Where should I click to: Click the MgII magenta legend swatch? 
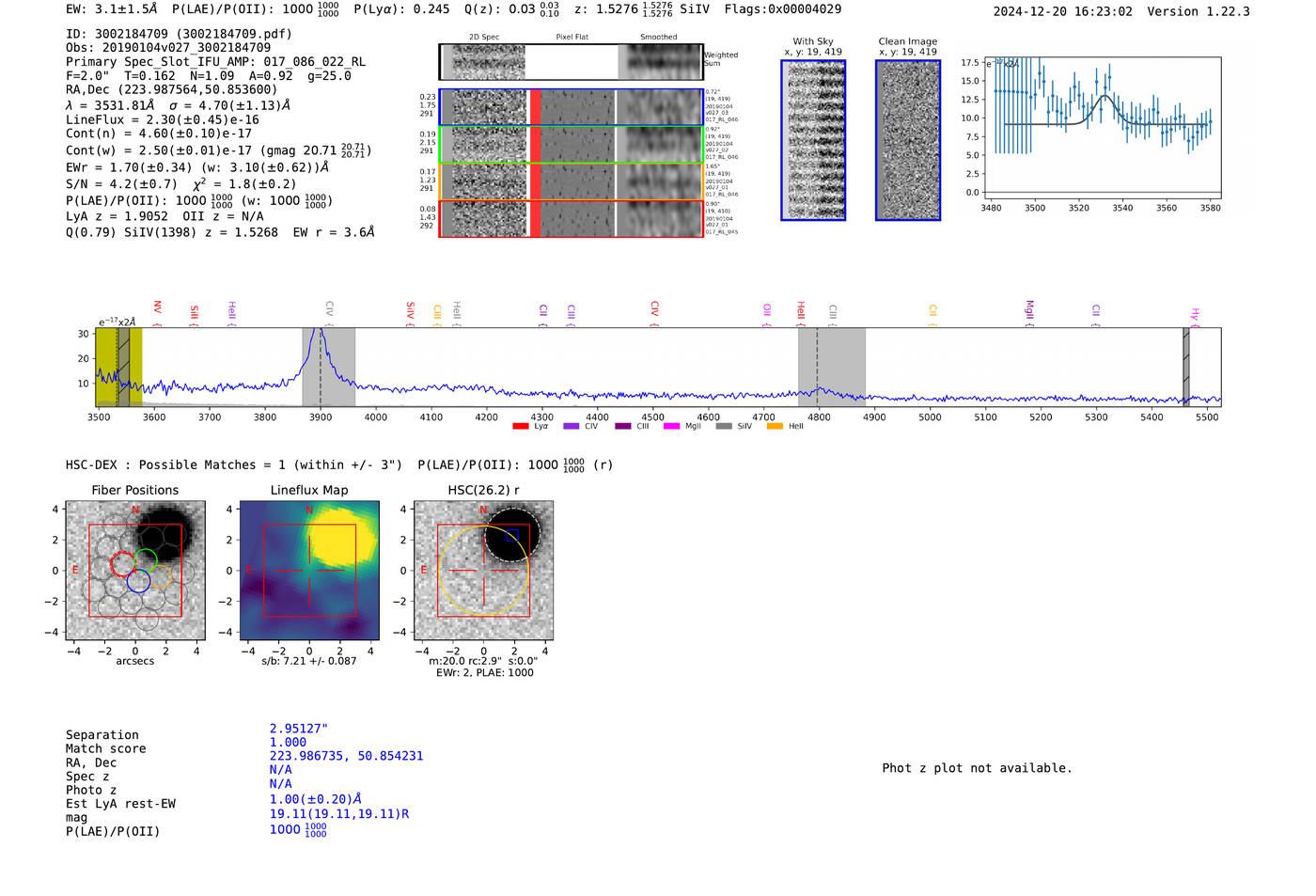671,427
